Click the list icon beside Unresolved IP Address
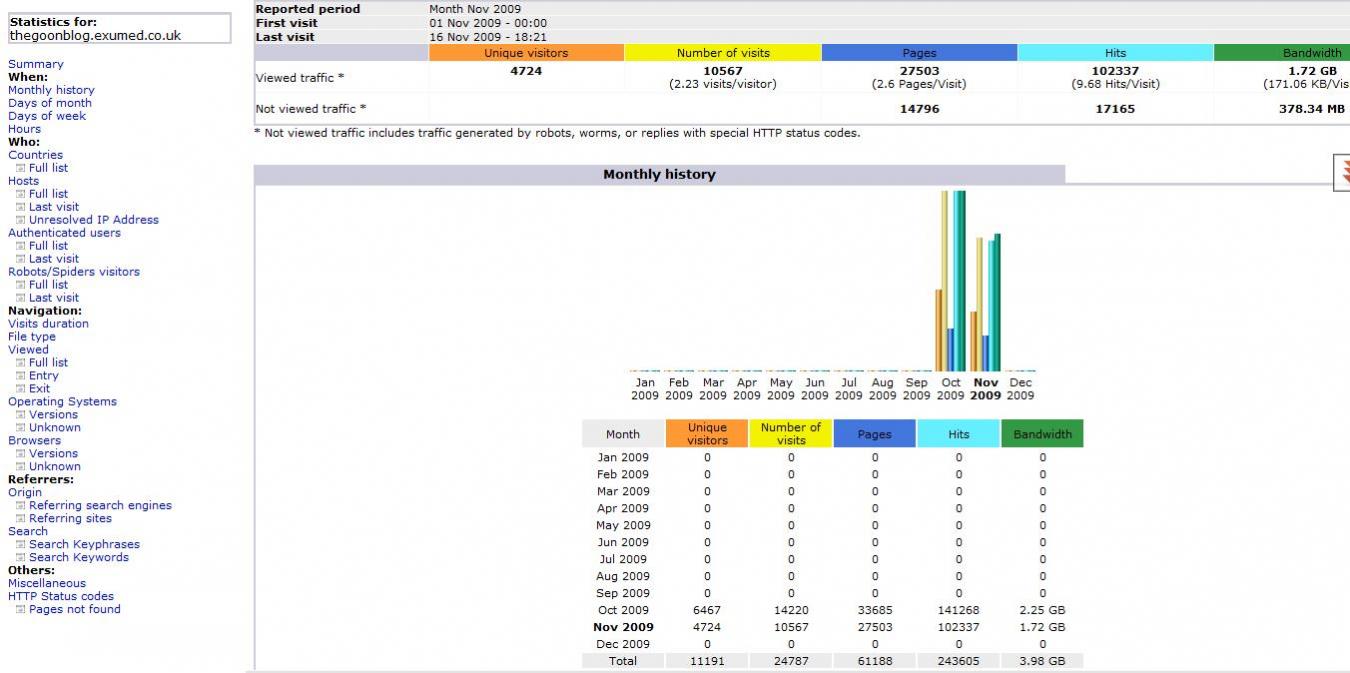1350x673 pixels. pyautogui.click(x=20, y=220)
